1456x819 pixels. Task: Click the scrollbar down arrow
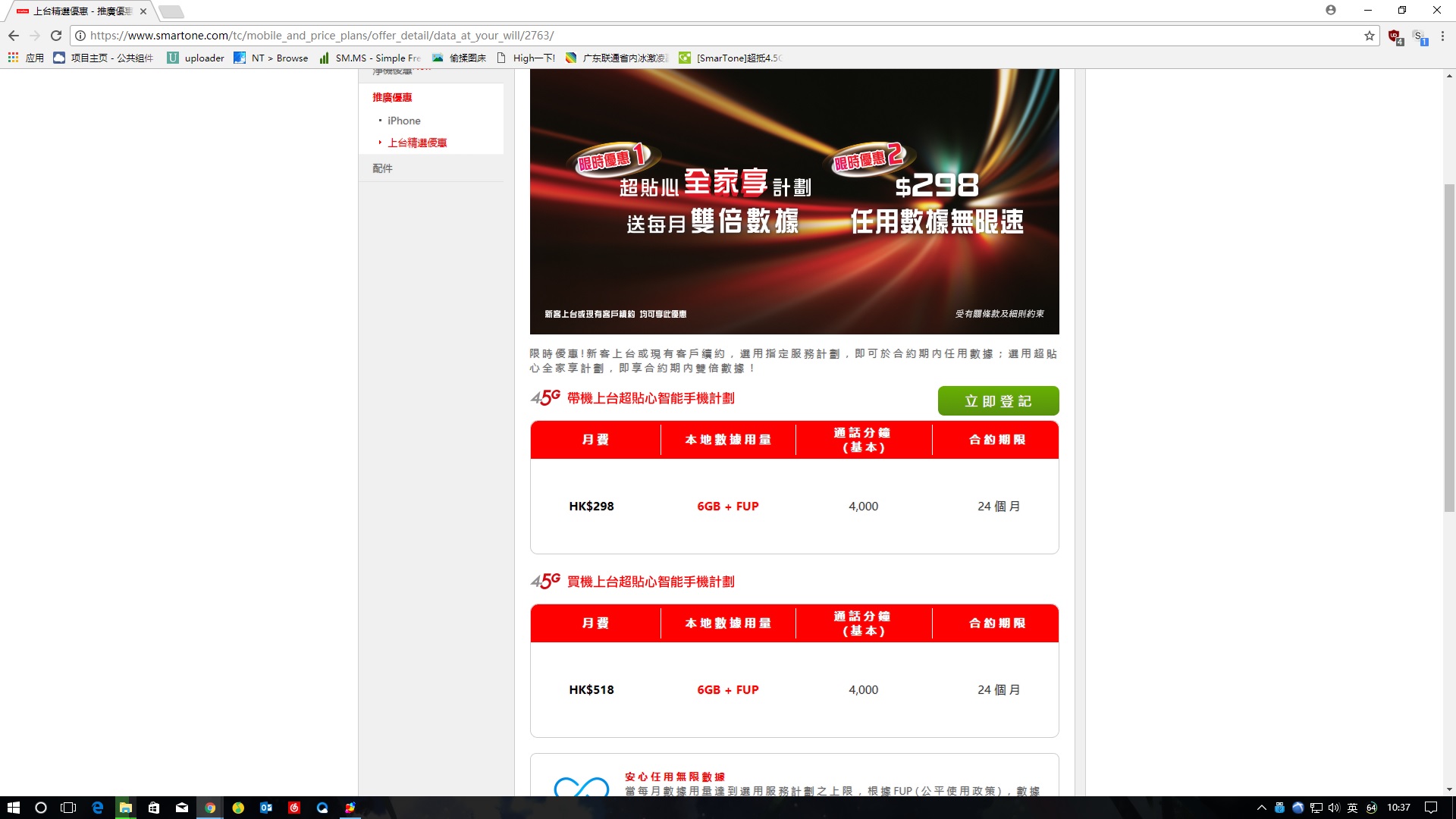coord(1449,789)
